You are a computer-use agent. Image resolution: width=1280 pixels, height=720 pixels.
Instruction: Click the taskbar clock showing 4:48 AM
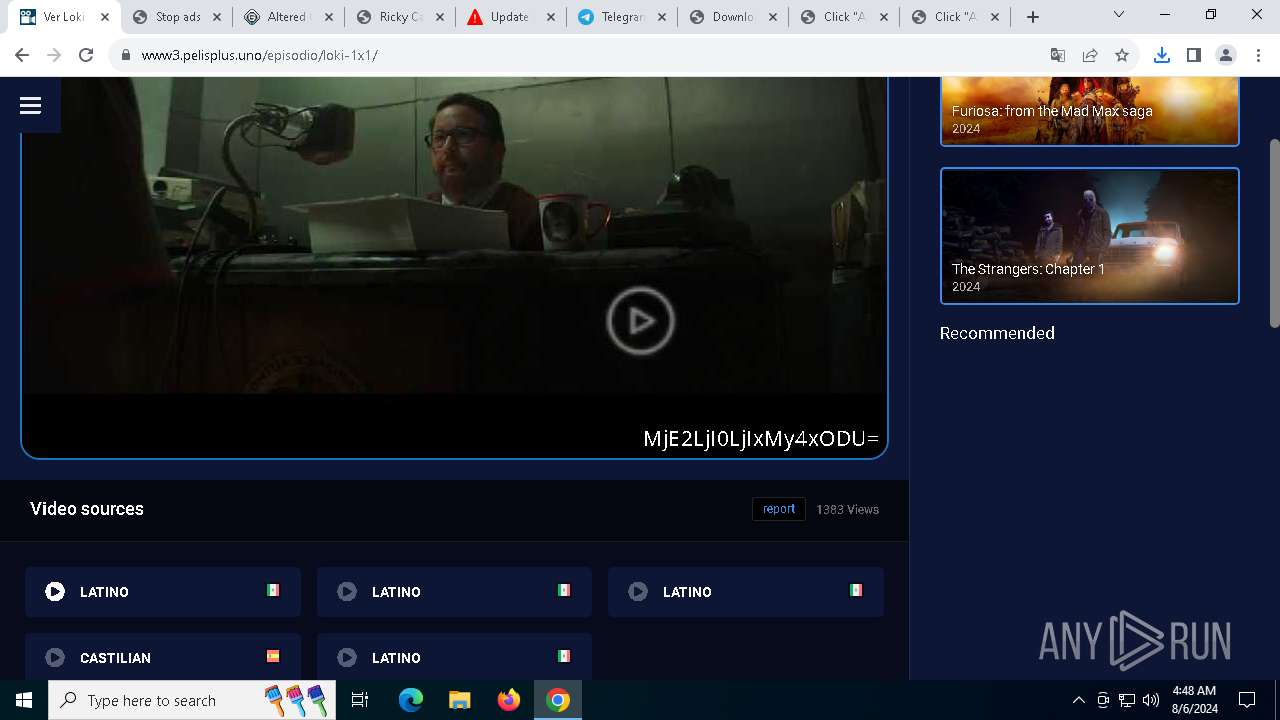(1194, 700)
